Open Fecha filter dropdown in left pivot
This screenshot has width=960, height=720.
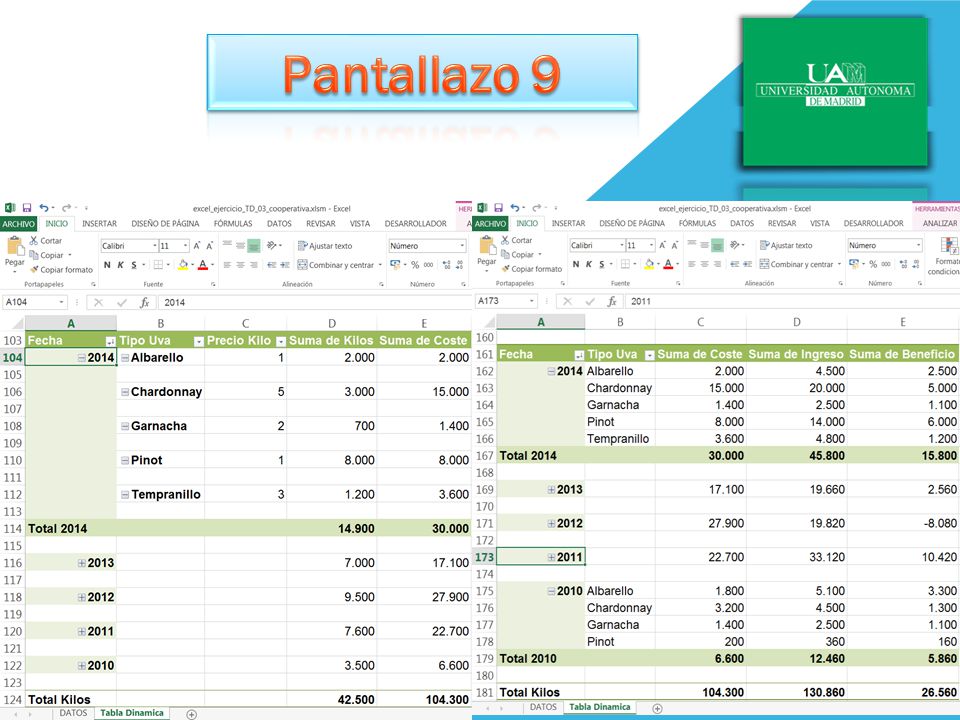point(110,341)
